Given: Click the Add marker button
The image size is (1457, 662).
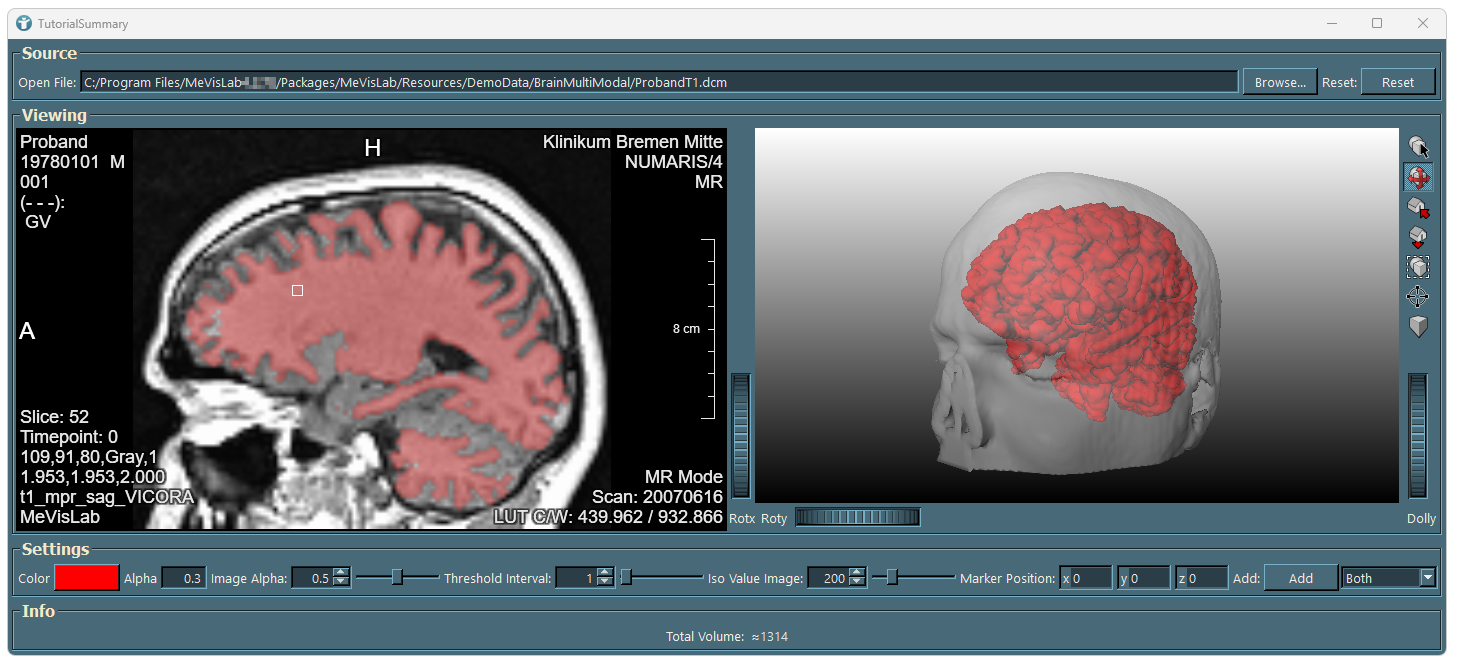Looking at the screenshot, I should pos(1301,578).
